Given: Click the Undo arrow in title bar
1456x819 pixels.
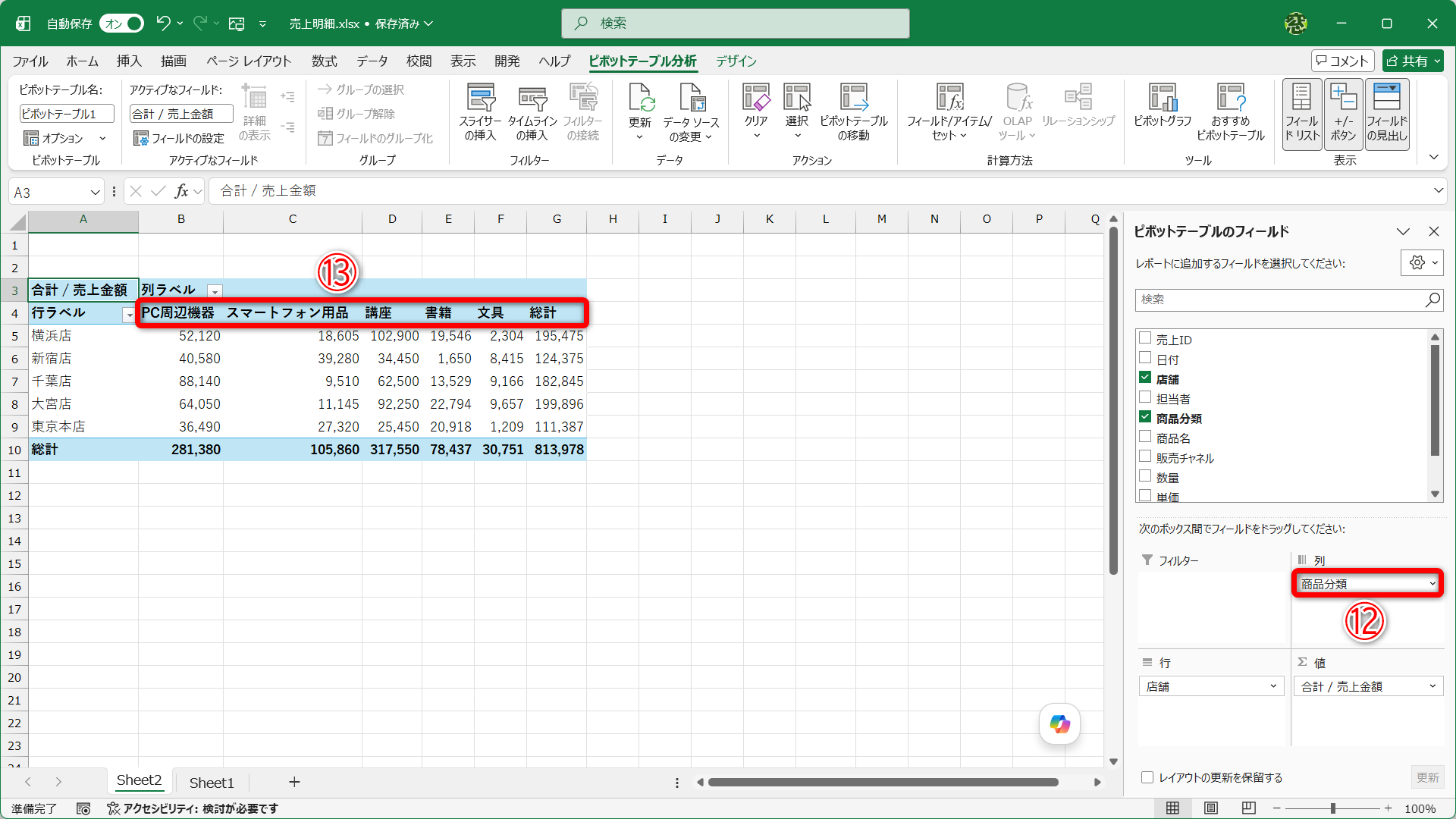Looking at the screenshot, I should pyautogui.click(x=162, y=24).
